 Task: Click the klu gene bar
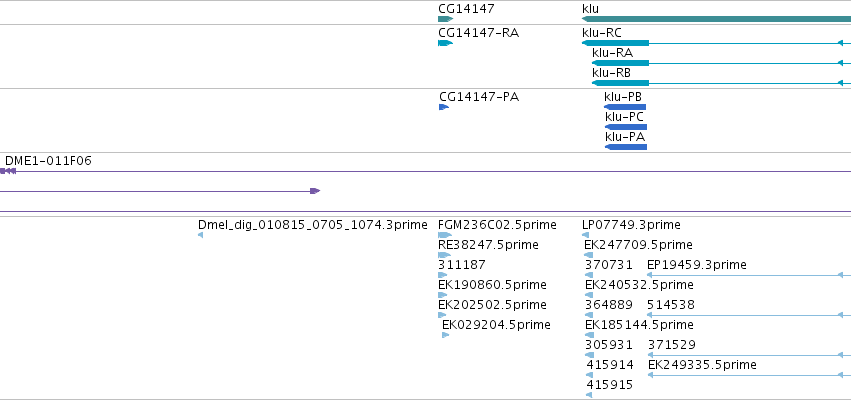pyautogui.click(x=716, y=19)
